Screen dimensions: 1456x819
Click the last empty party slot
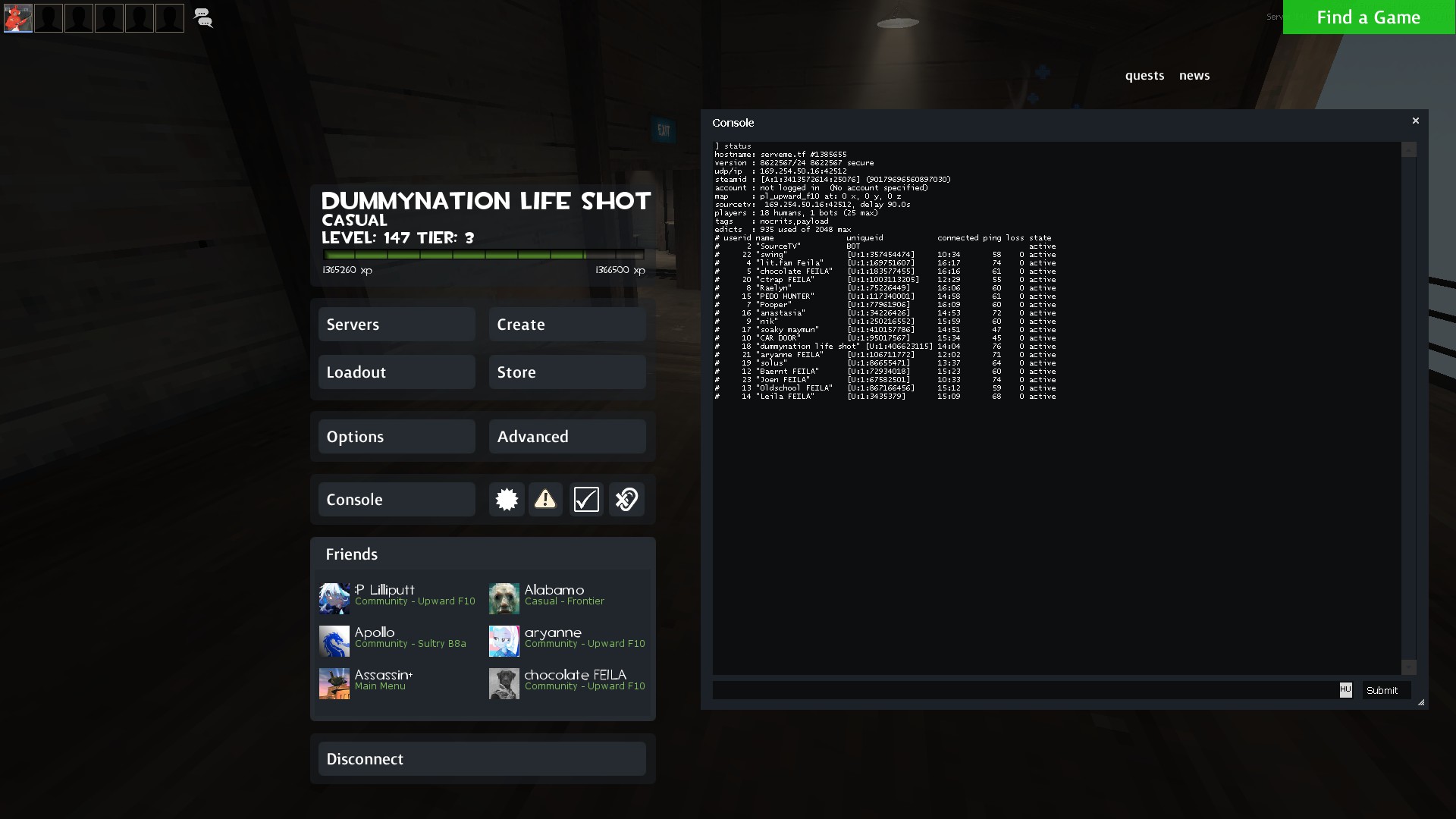[170, 18]
